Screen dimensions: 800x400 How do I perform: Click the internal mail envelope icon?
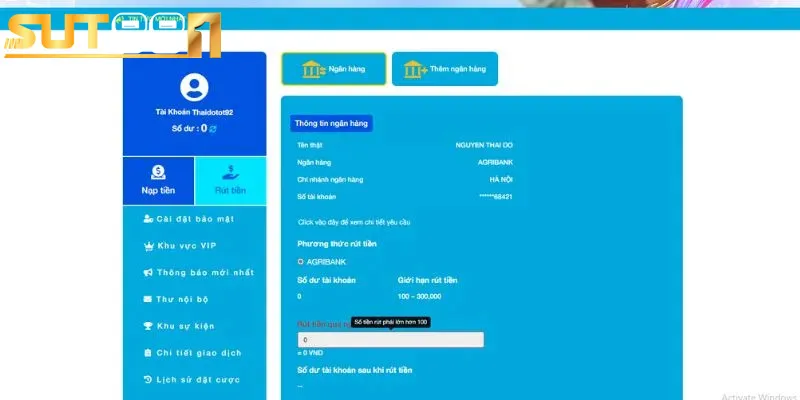[148, 299]
